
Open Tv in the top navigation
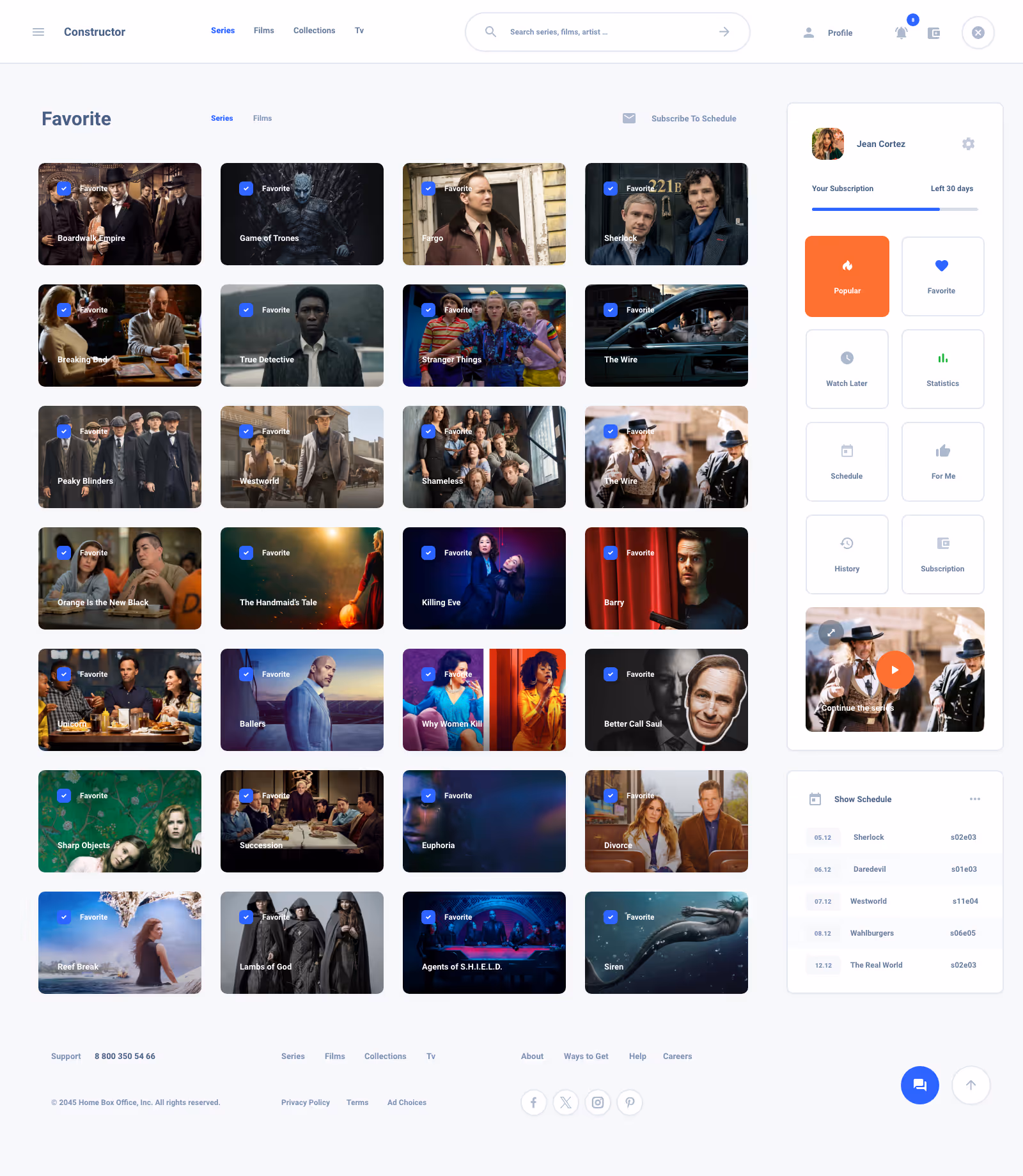(359, 31)
